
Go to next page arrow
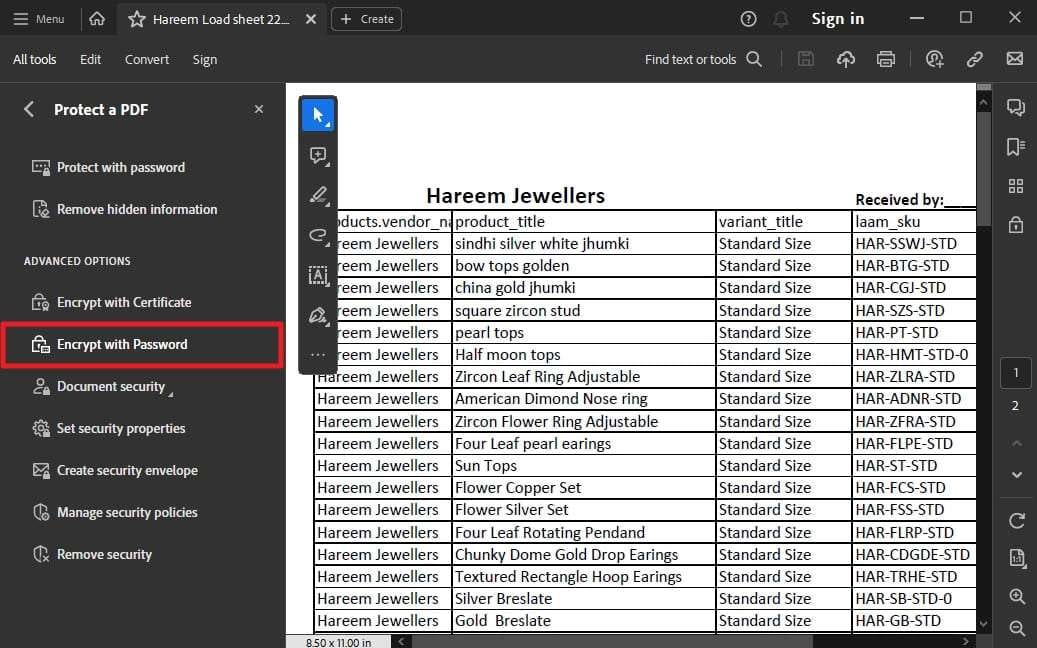click(1016, 474)
